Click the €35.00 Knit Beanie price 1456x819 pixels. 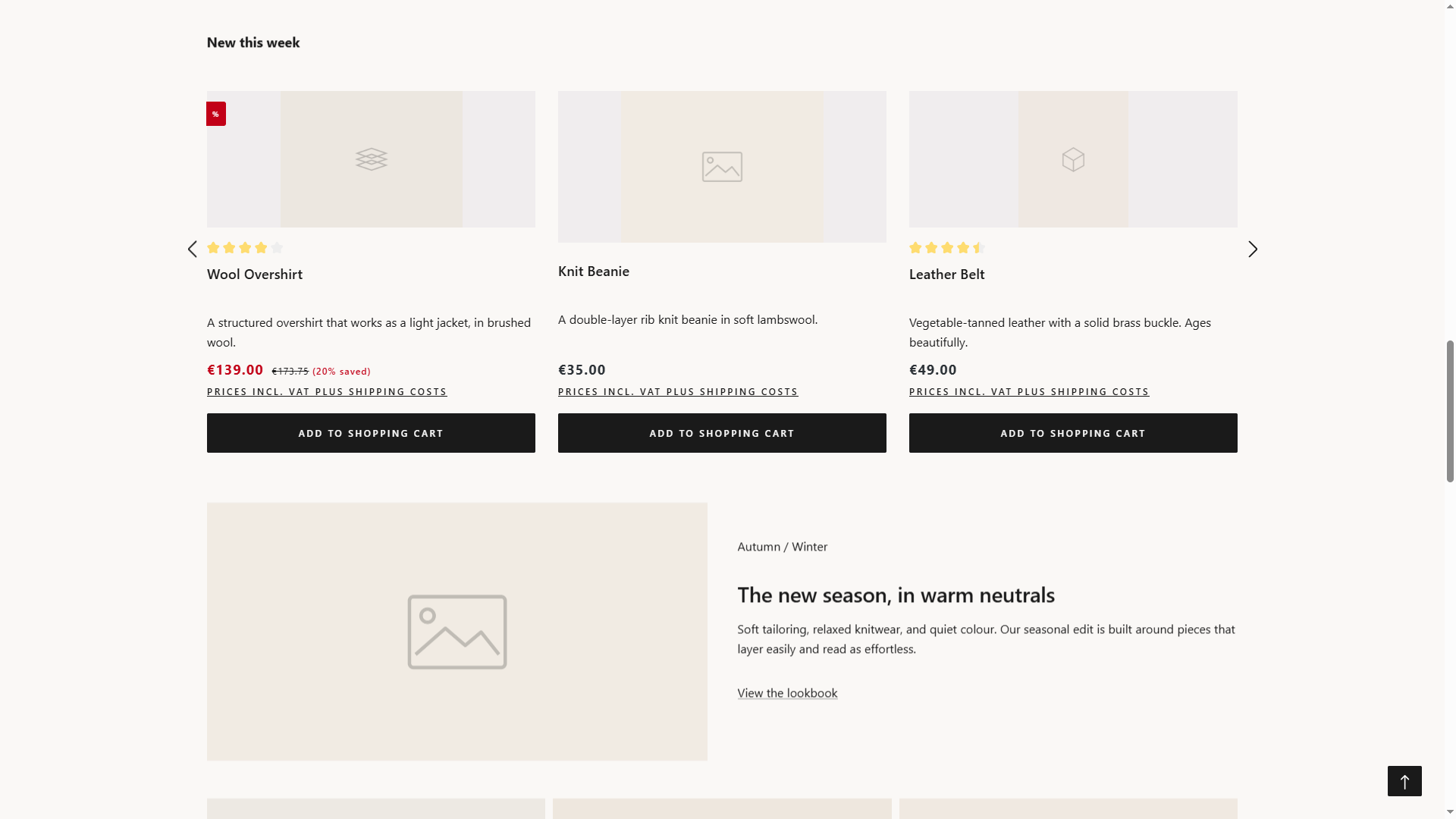click(582, 370)
